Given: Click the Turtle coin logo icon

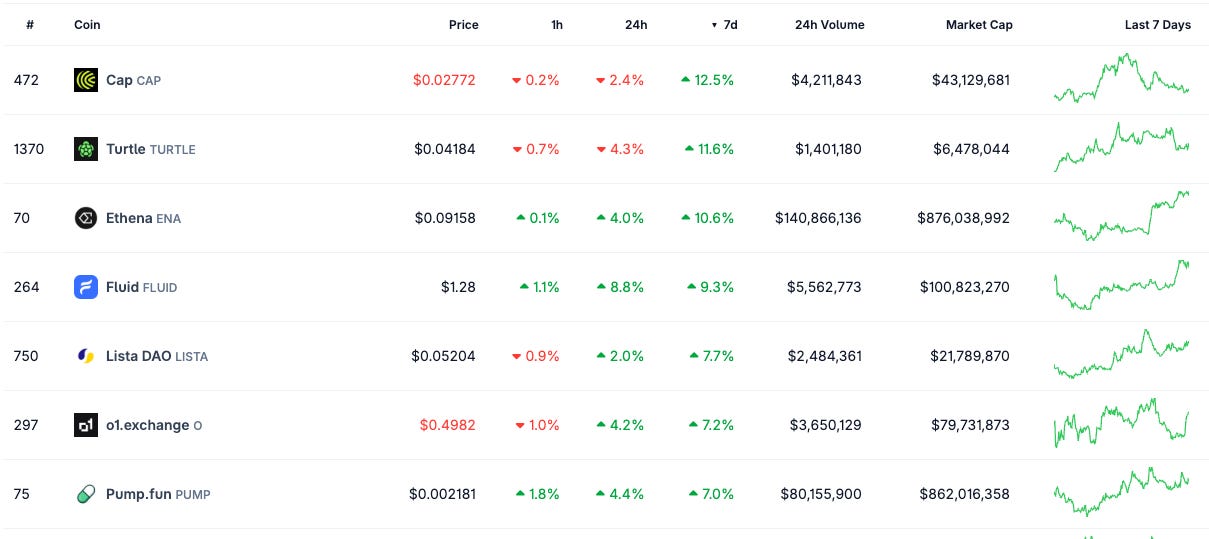Looking at the screenshot, I should point(86,149).
